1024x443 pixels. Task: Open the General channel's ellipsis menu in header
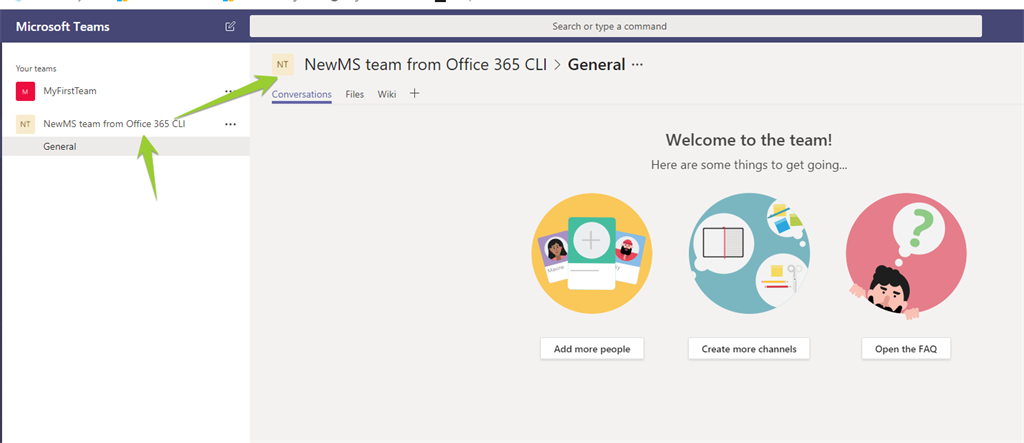point(638,65)
